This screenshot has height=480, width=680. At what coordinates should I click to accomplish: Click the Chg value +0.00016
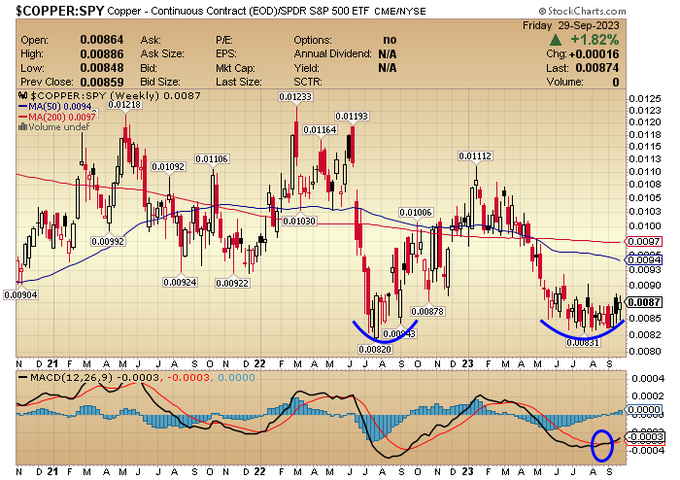coord(594,54)
